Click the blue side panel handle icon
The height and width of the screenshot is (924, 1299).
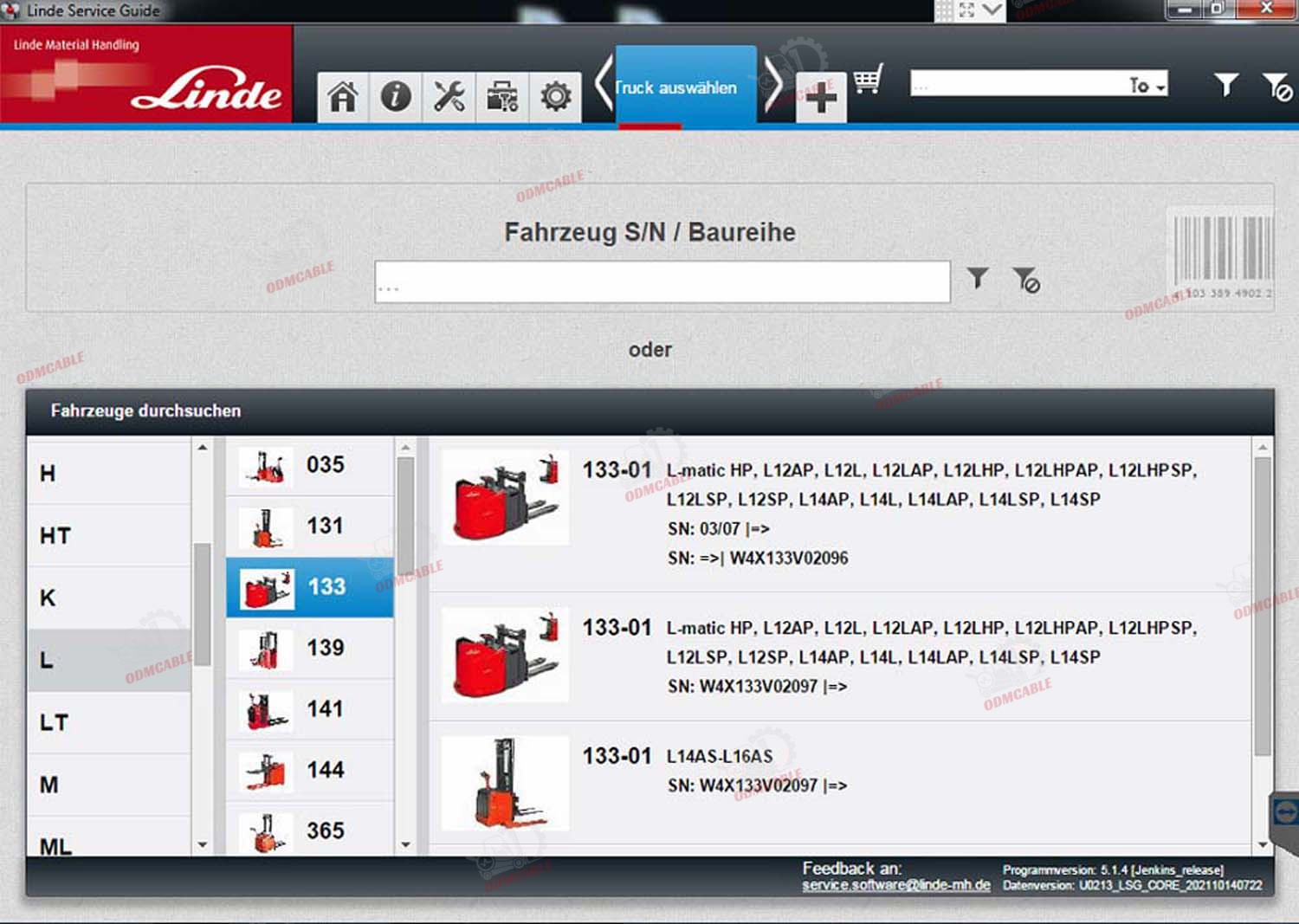1285,812
